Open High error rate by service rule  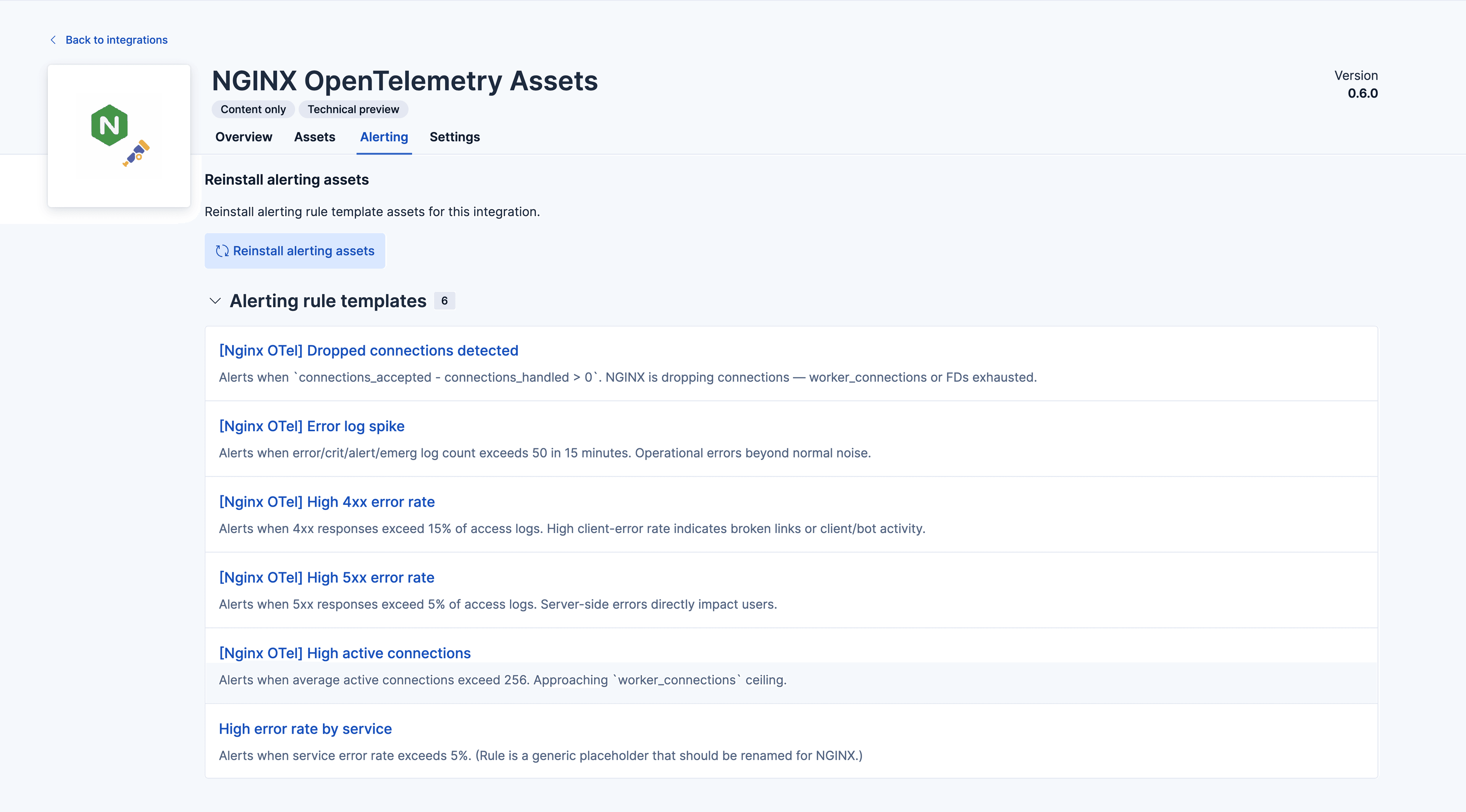click(305, 728)
